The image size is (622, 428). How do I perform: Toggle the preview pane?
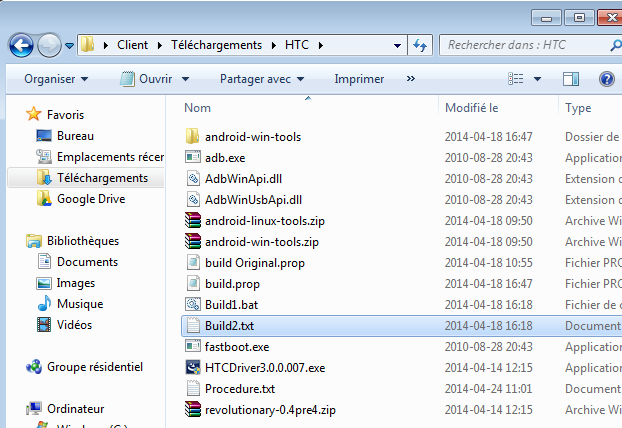click(x=571, y=79)
